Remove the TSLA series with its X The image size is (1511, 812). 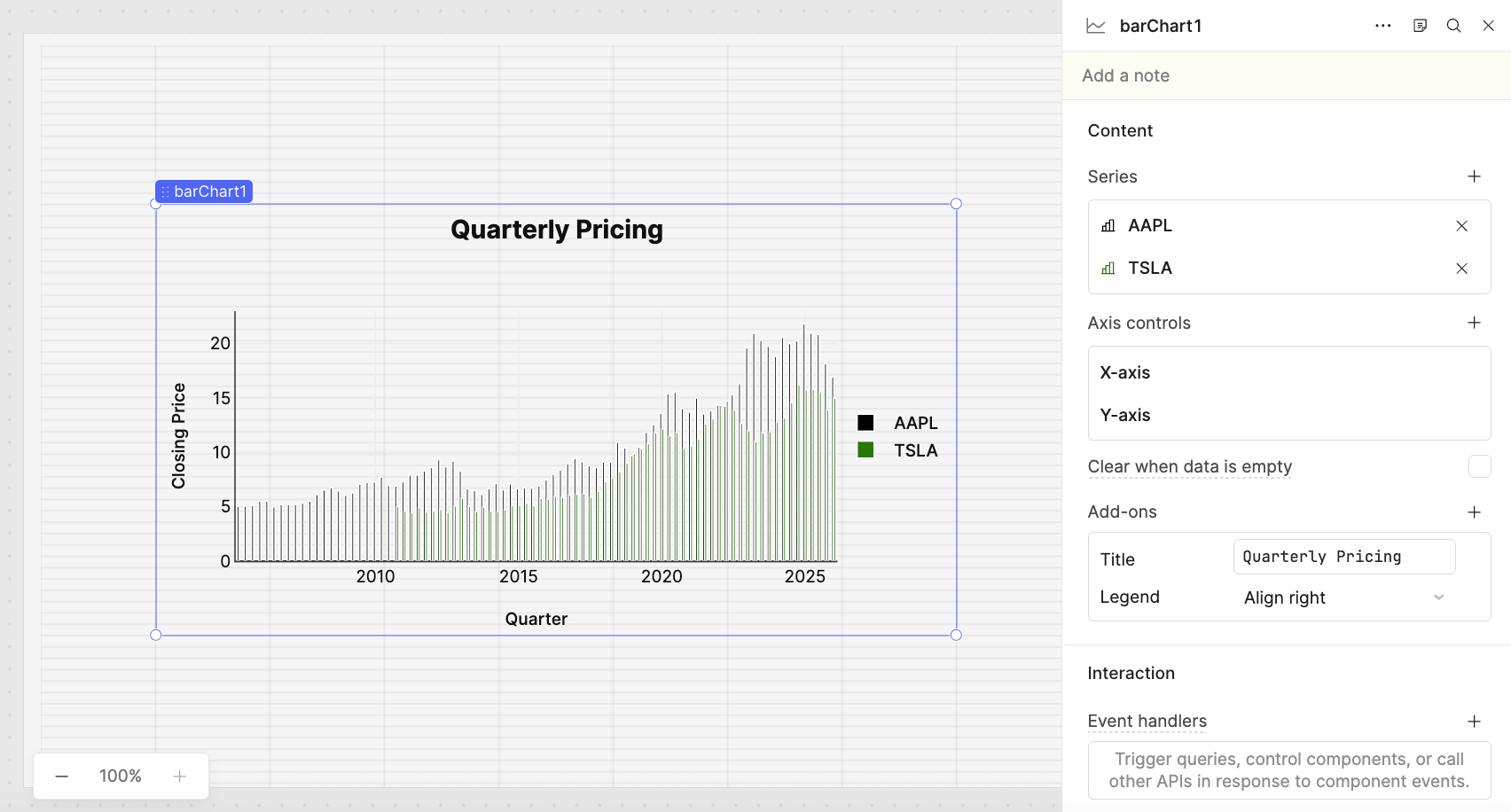coord(1461,268)
